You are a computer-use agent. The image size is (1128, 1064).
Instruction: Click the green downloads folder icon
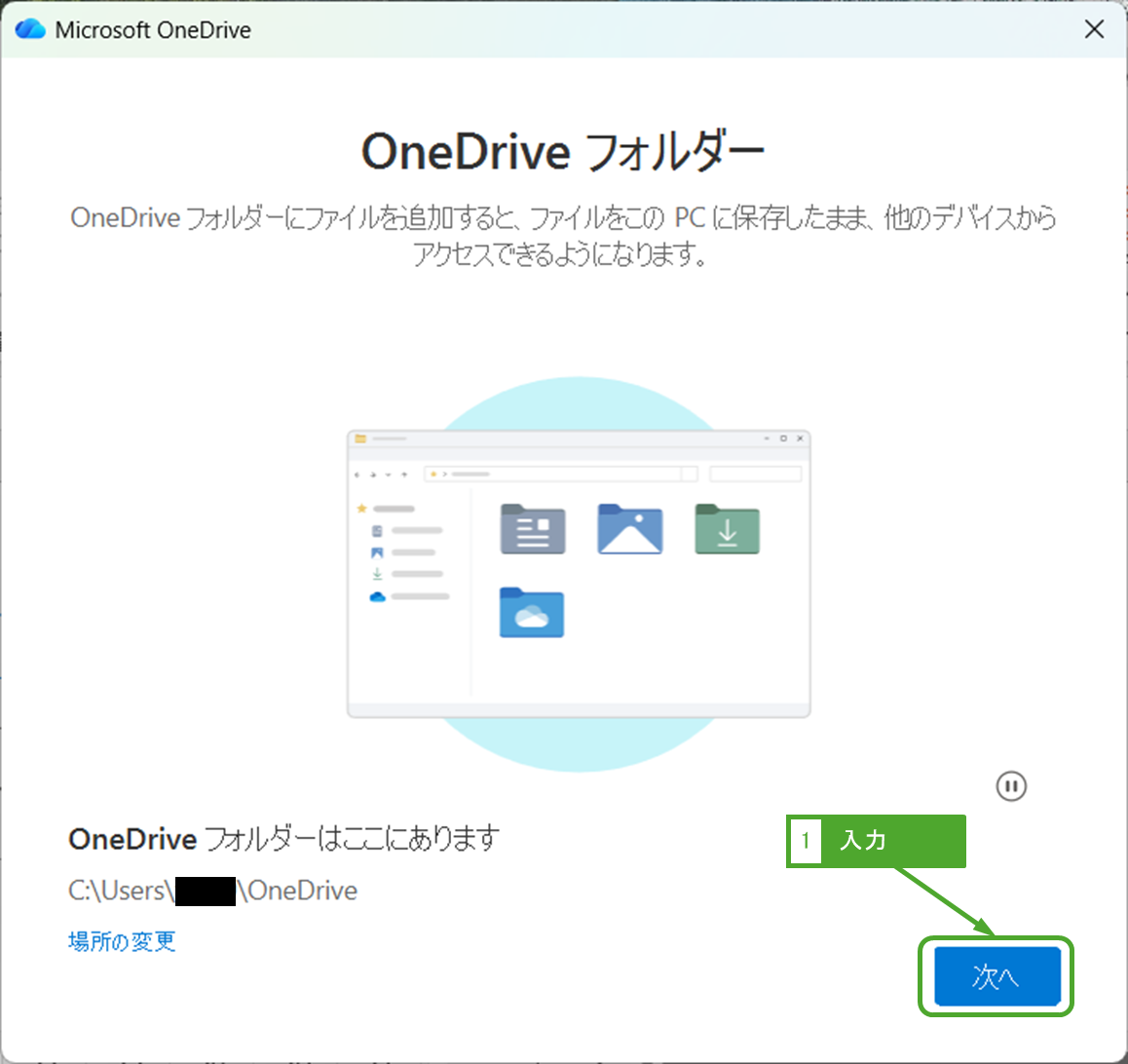[x=727, y=529]
